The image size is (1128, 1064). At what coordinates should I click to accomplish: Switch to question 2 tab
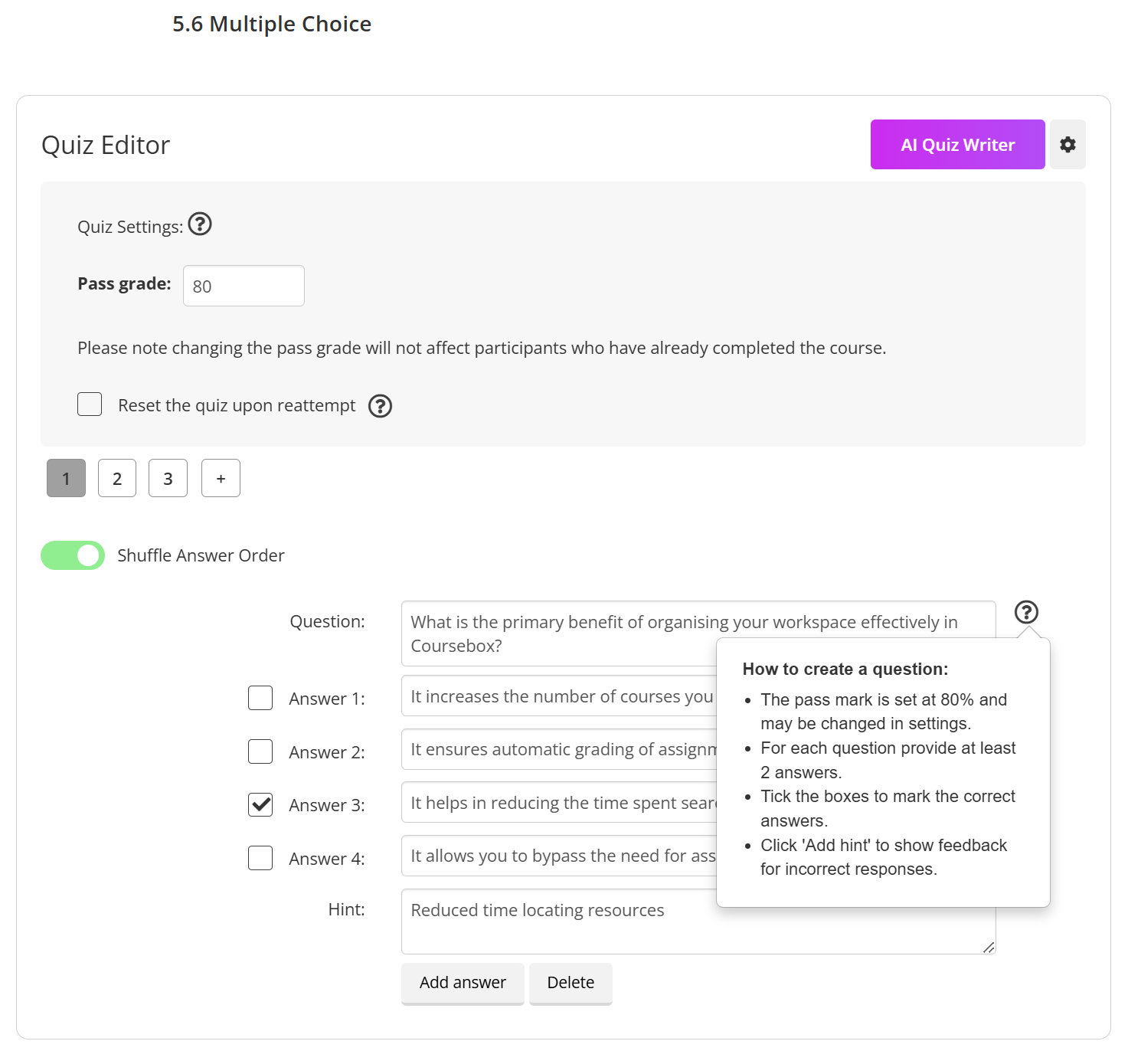[117, 479]
